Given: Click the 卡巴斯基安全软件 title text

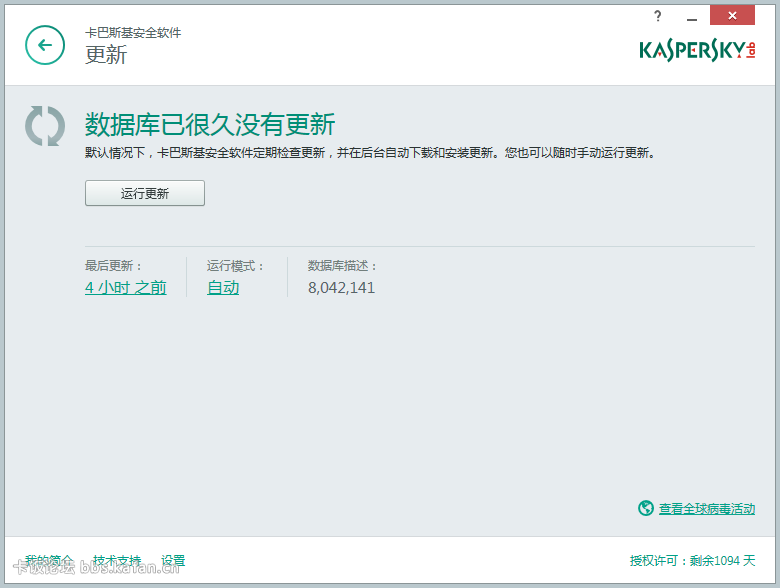Looking at the screenshot, I should click(x=133, y=33).
